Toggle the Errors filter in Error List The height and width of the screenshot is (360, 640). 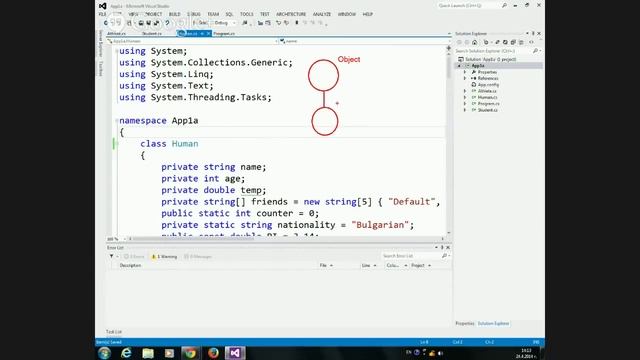(134, 257)
